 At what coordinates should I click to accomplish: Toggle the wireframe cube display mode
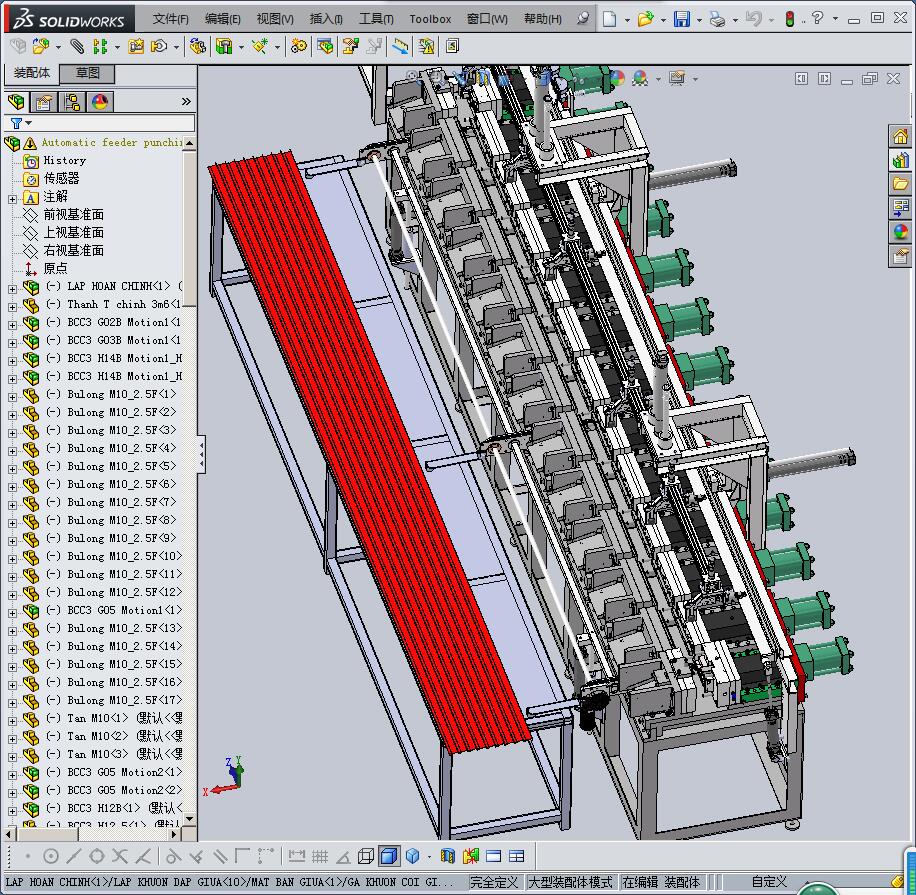coord(366,856)
